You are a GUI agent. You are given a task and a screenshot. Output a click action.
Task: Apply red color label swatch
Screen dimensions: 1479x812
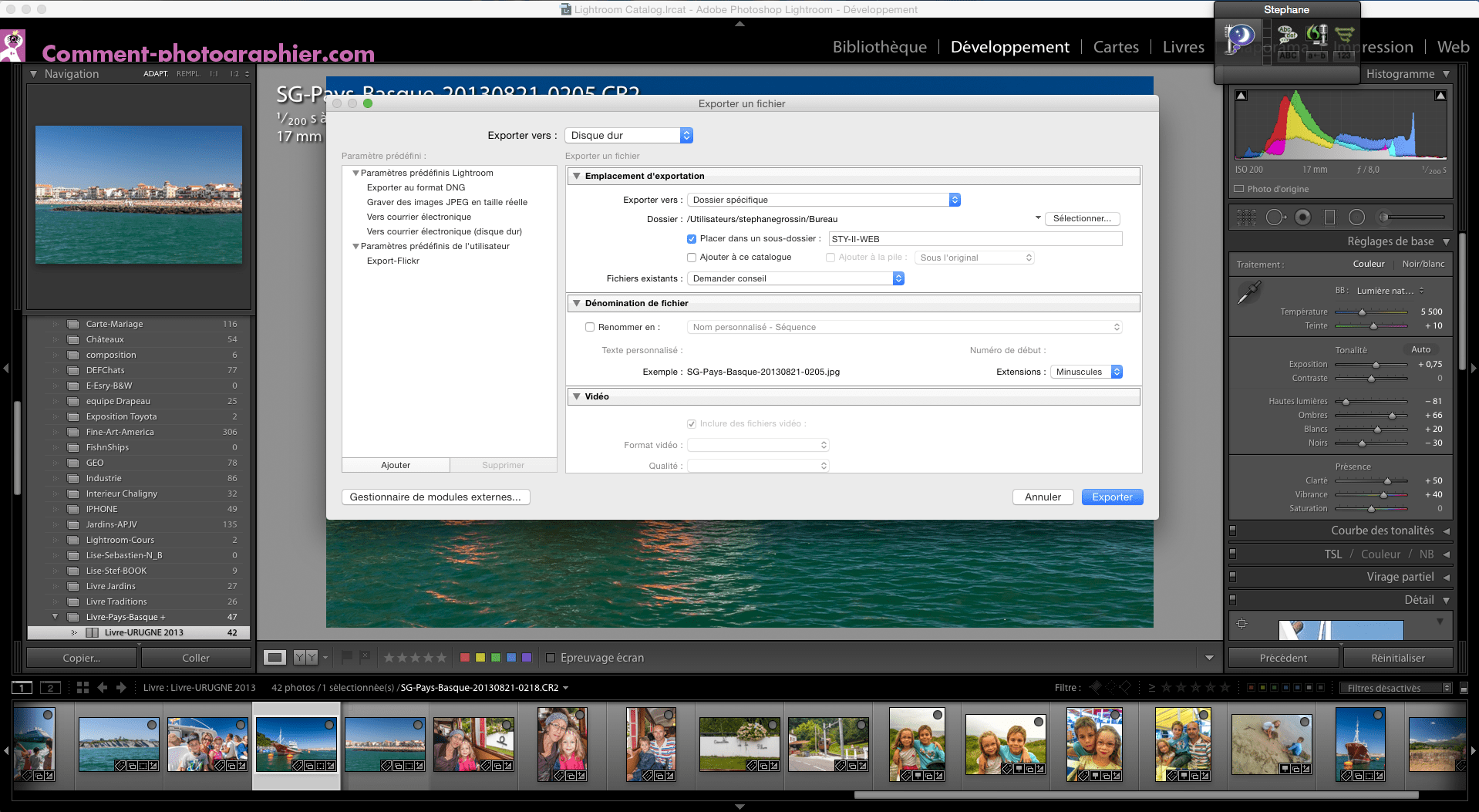(x=465, y=658)
